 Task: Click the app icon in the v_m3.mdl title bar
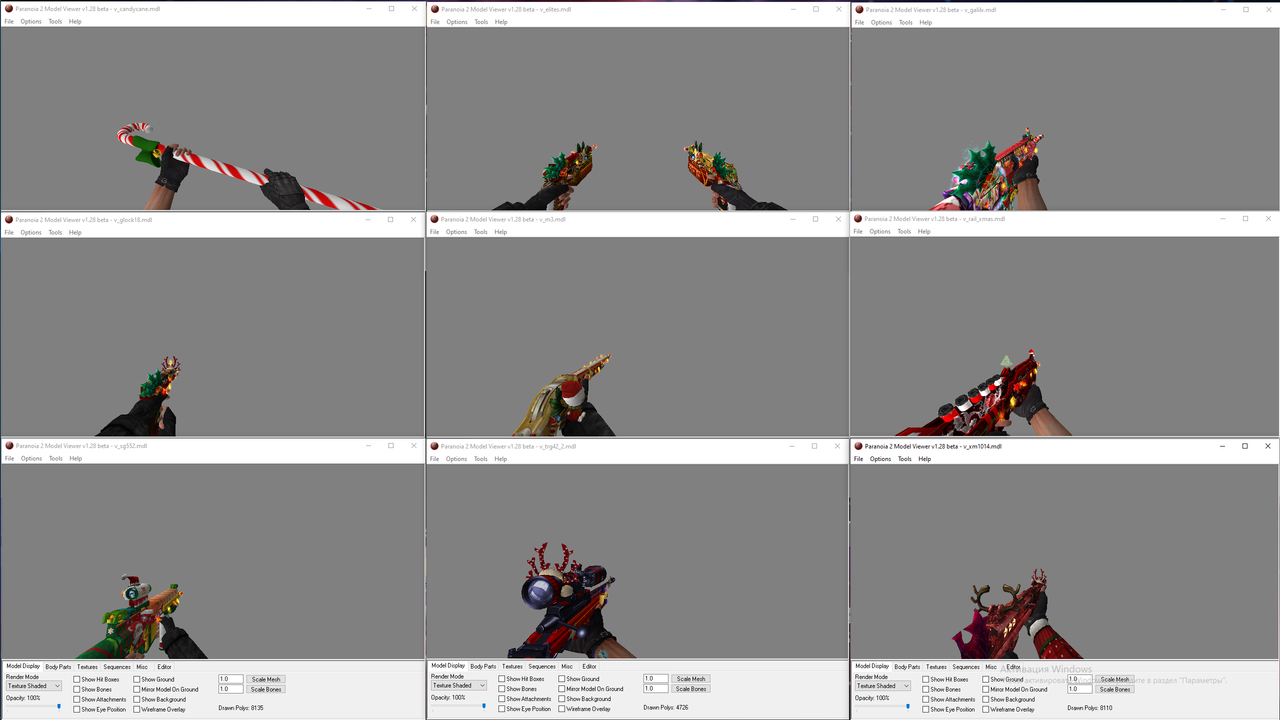point(435,219)
